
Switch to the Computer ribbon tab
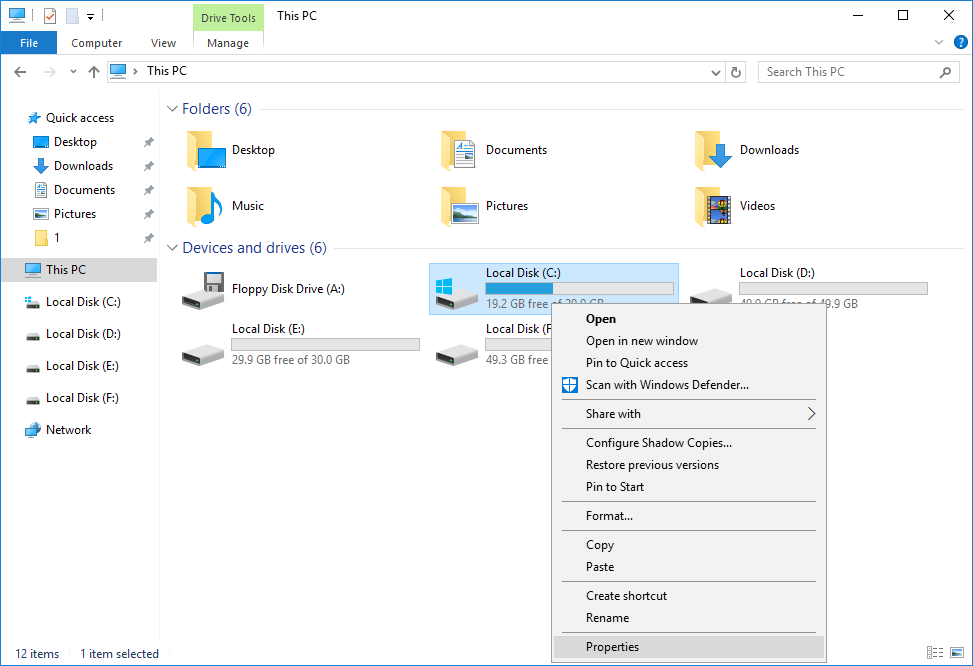(96, 43)
